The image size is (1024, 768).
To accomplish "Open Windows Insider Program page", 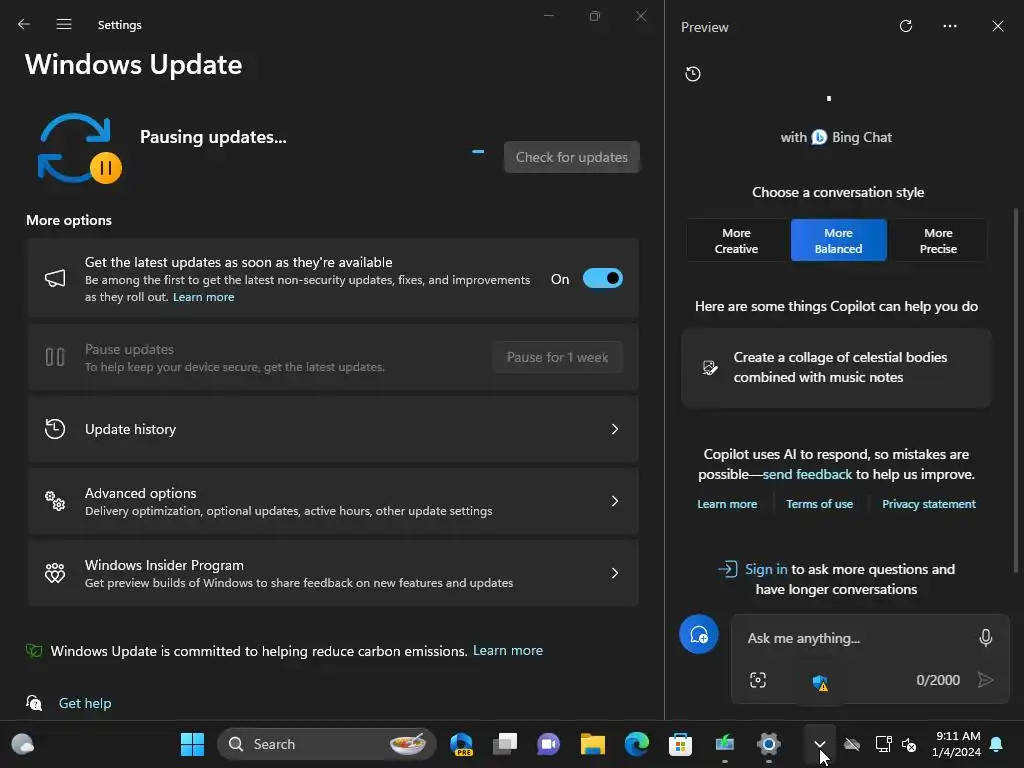I will 333,573.
